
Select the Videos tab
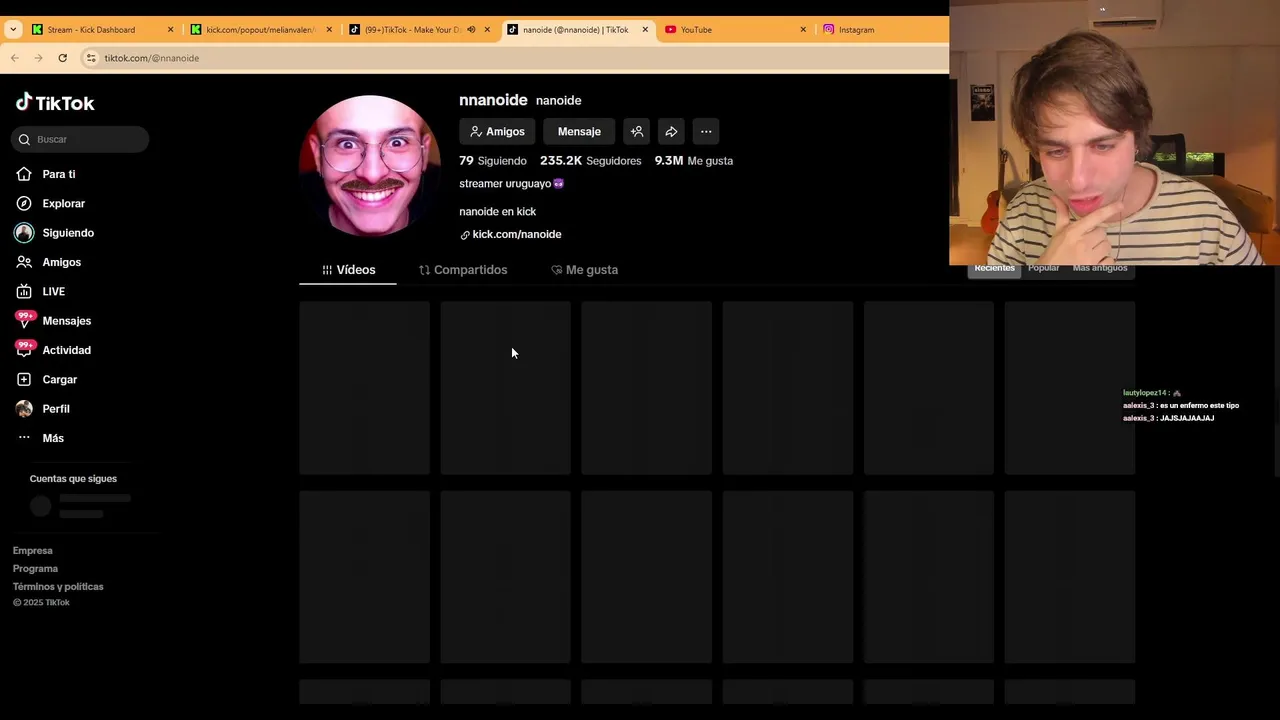pos(348,270)
